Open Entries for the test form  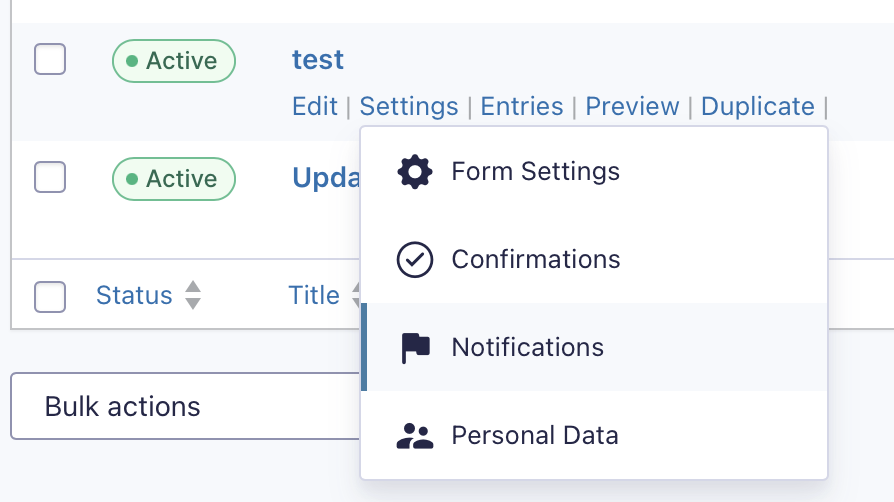[522, 106]
